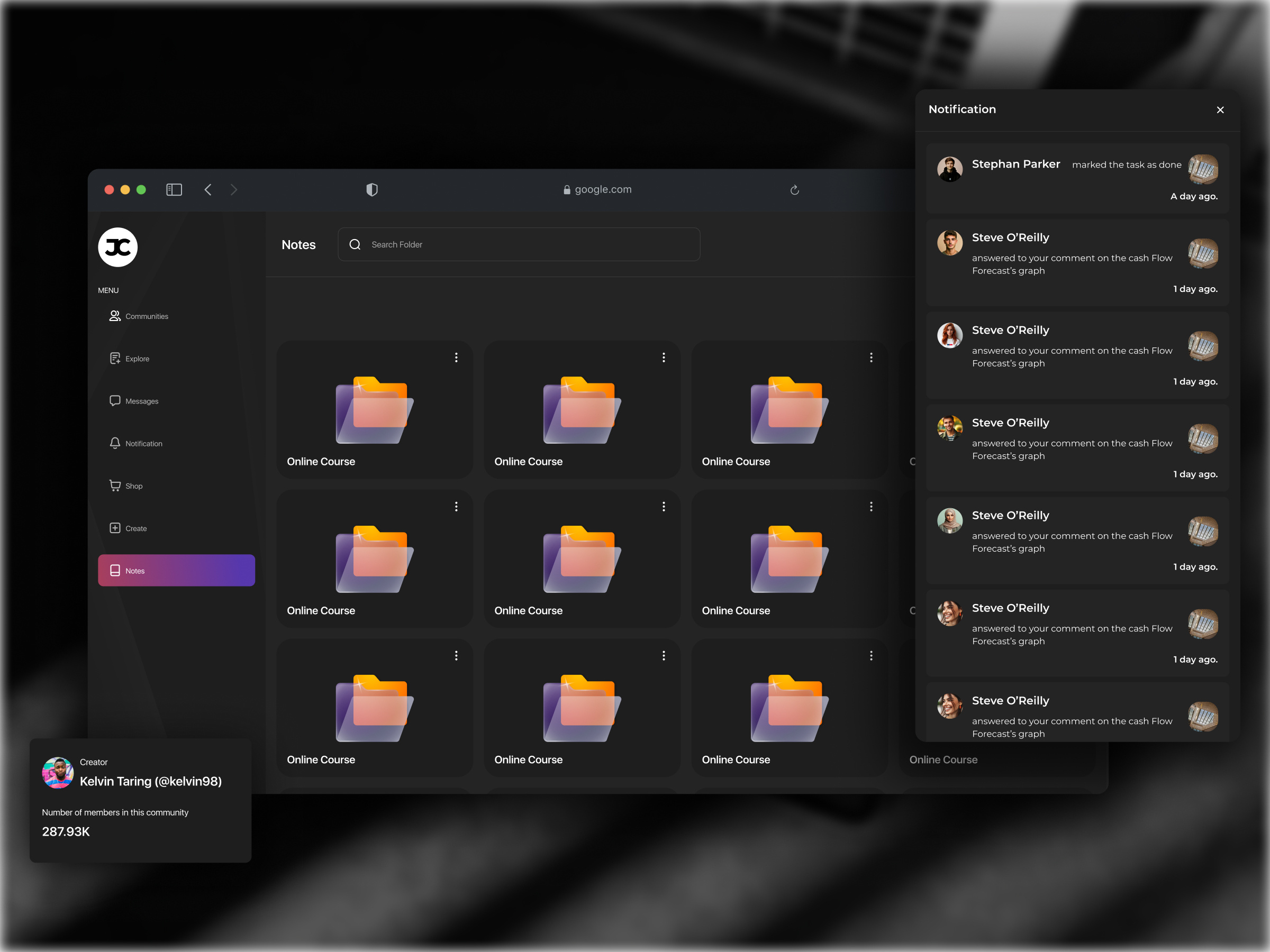The width and height of the screenshot is (1270, 952).
Task: Open the Shop cart icon
Action: click(115, 486)
